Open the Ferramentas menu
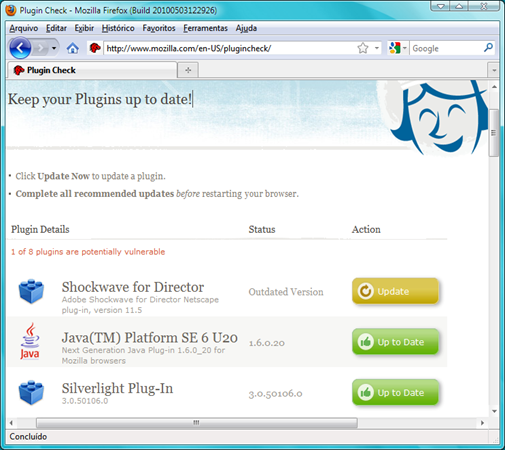Image resolution: width=505 pixels, height=450 pixels. pos(205,28)
